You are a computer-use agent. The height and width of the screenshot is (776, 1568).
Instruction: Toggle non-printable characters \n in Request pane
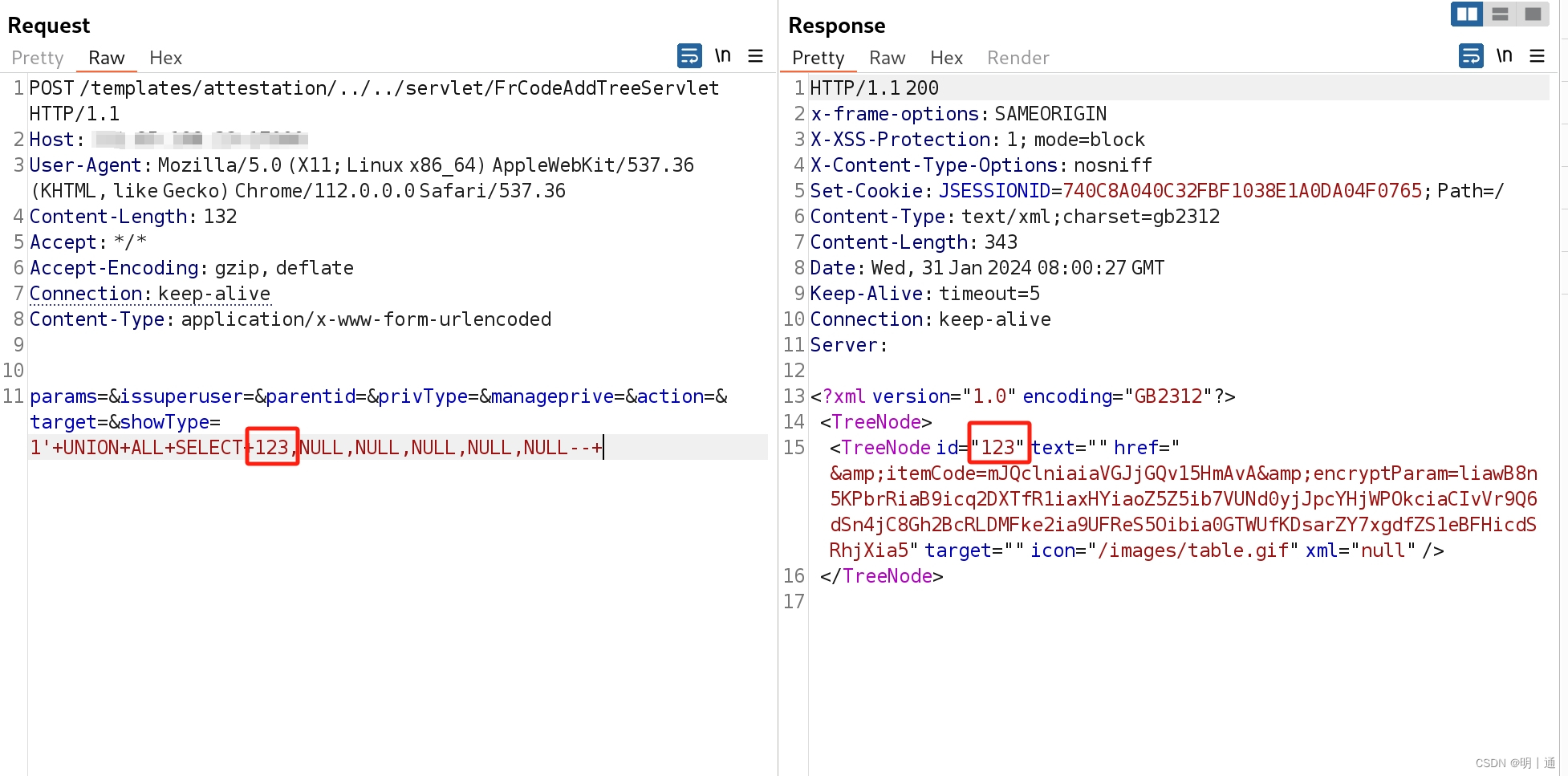(x=723, y=56)
